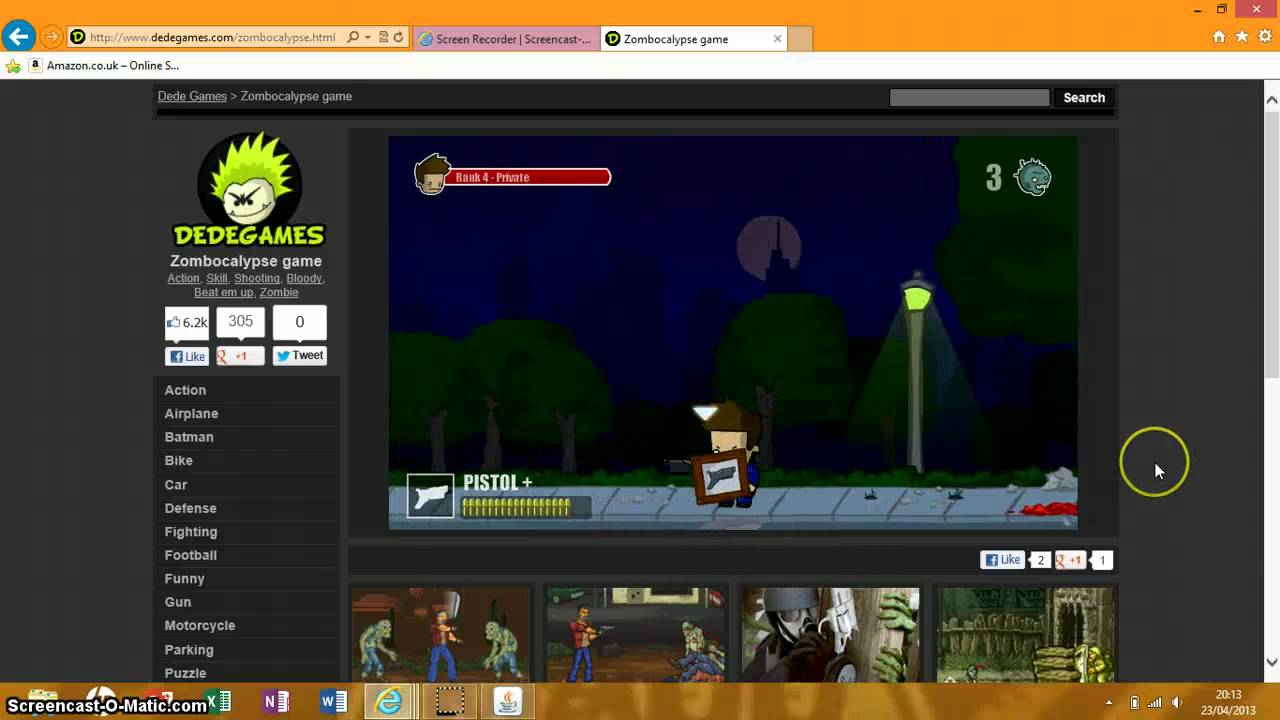Click the Tweet button
The width and height of the screenshot is (1280, 720).
pos(299,355)
